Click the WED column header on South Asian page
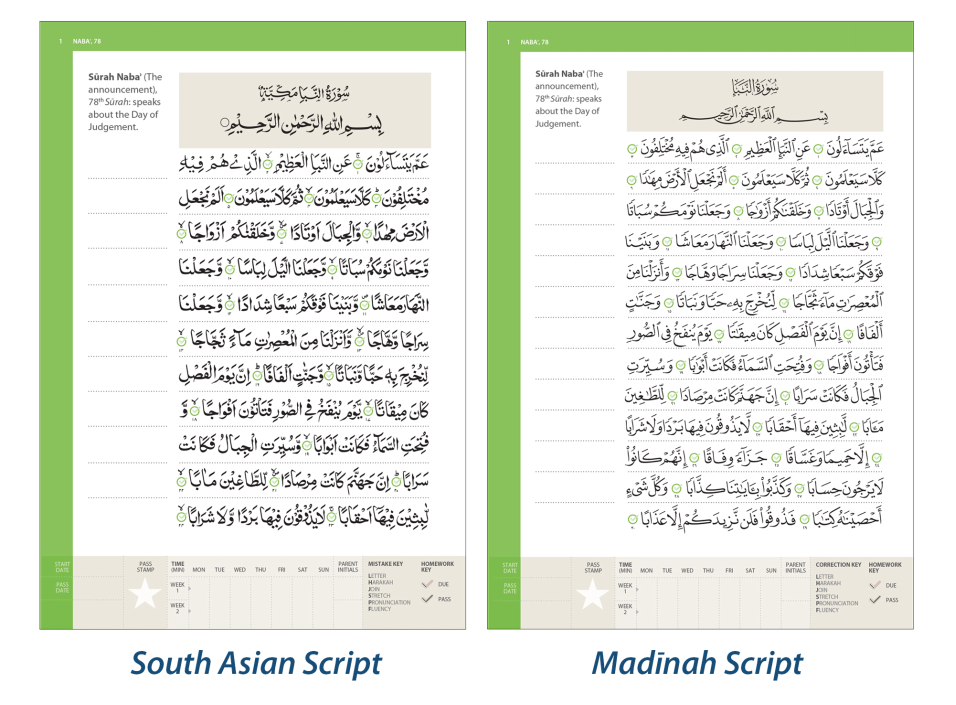This screenshot has width=956, height=705. (x=240, y=570)
